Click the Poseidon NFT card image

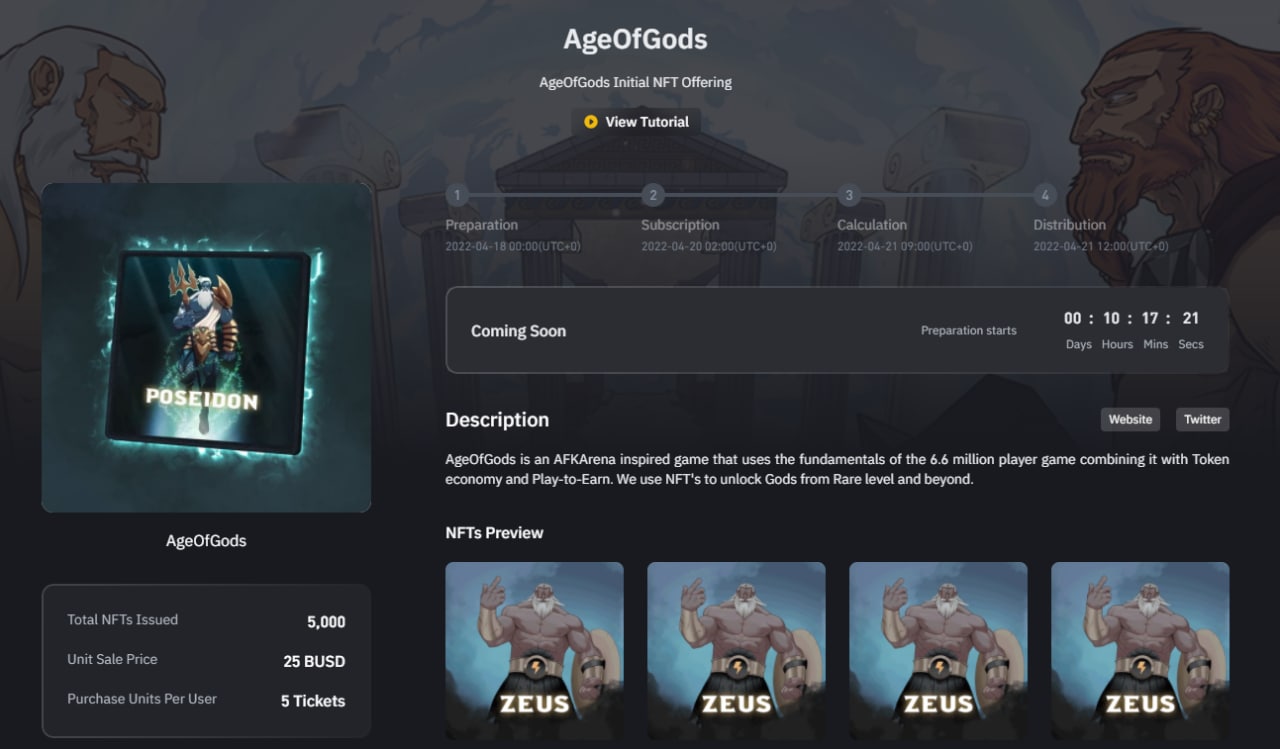coord(207,347)
